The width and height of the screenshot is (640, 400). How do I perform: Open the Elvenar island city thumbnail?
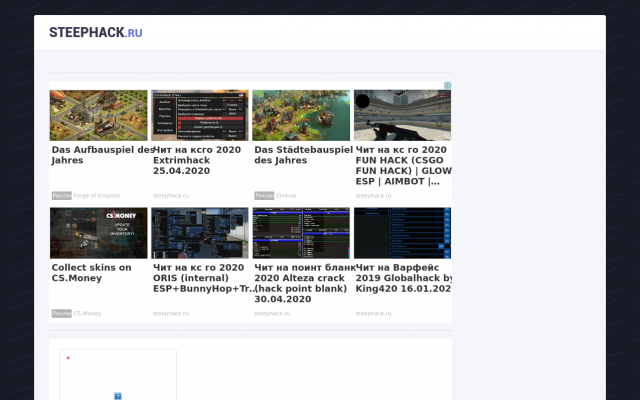pos(301,116)
